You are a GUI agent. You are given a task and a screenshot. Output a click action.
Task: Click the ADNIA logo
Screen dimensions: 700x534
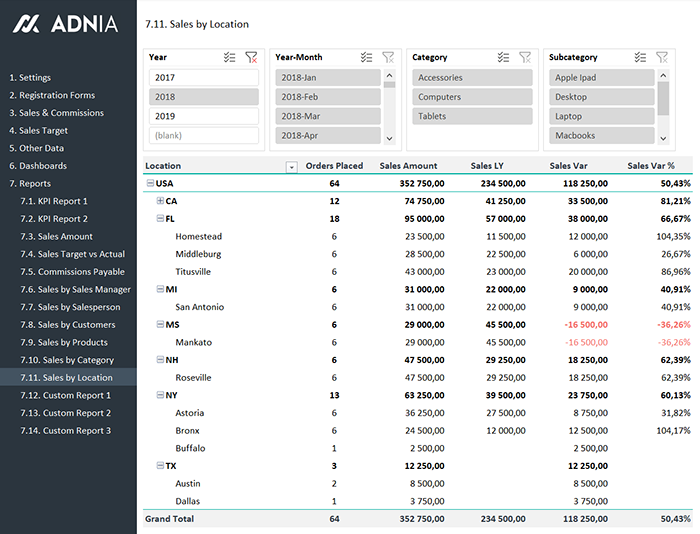(66, 23)
